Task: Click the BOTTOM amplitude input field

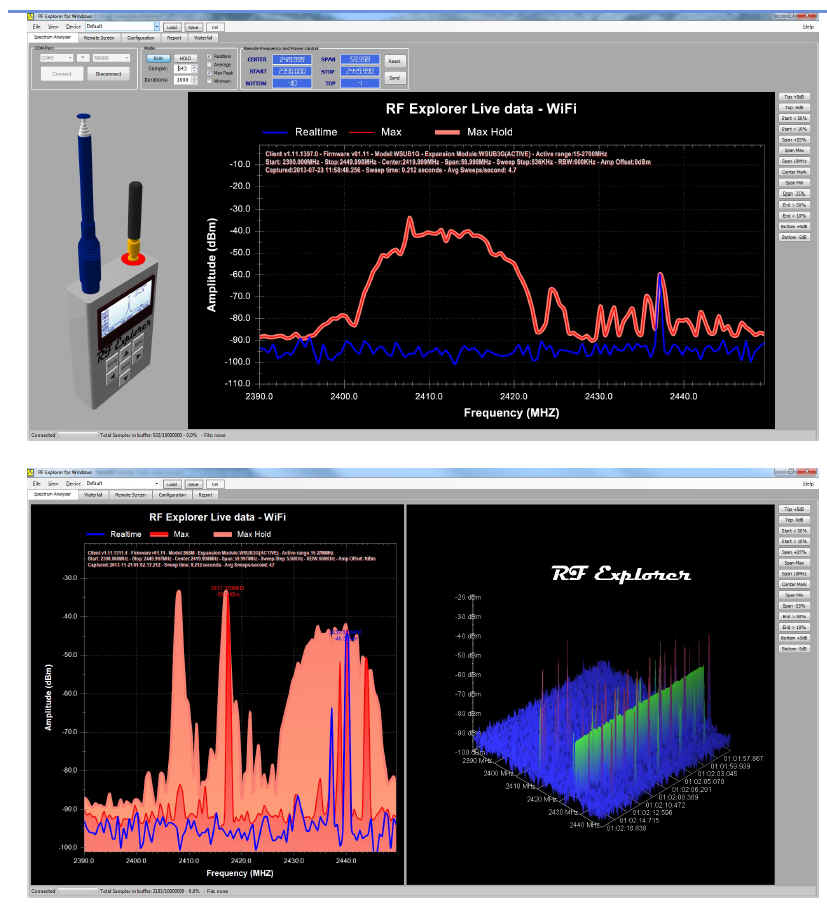Action: tap(292, 83)
